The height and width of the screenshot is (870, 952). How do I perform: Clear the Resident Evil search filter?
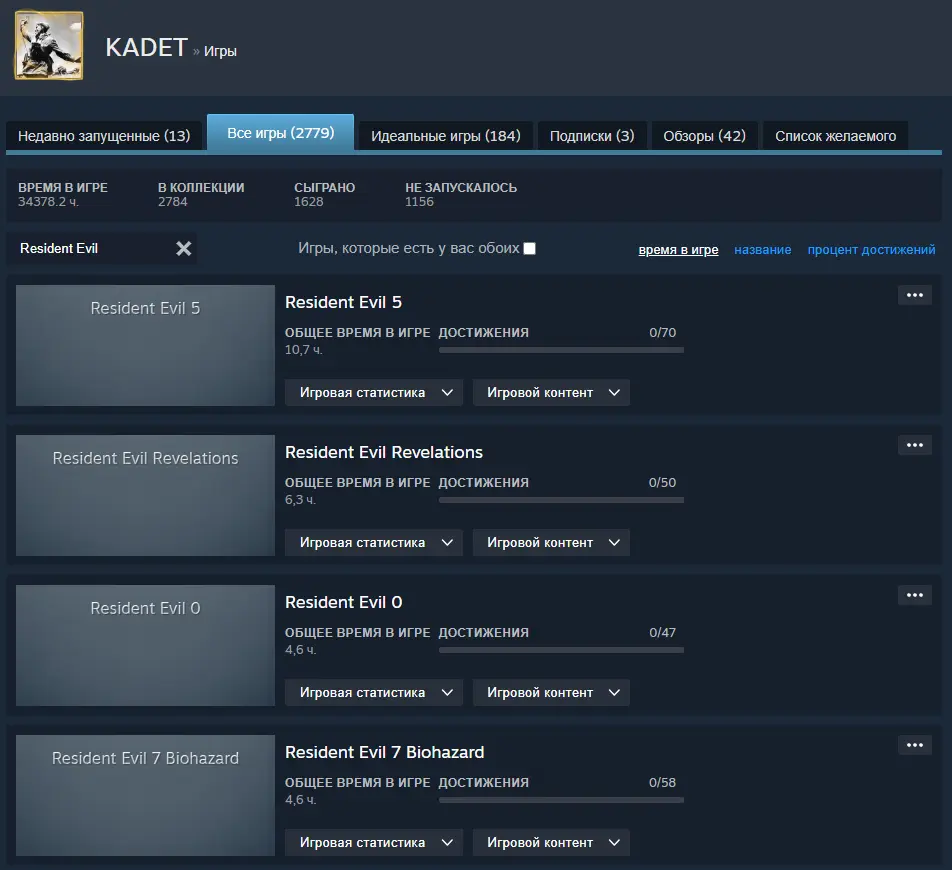coord(183,248)
